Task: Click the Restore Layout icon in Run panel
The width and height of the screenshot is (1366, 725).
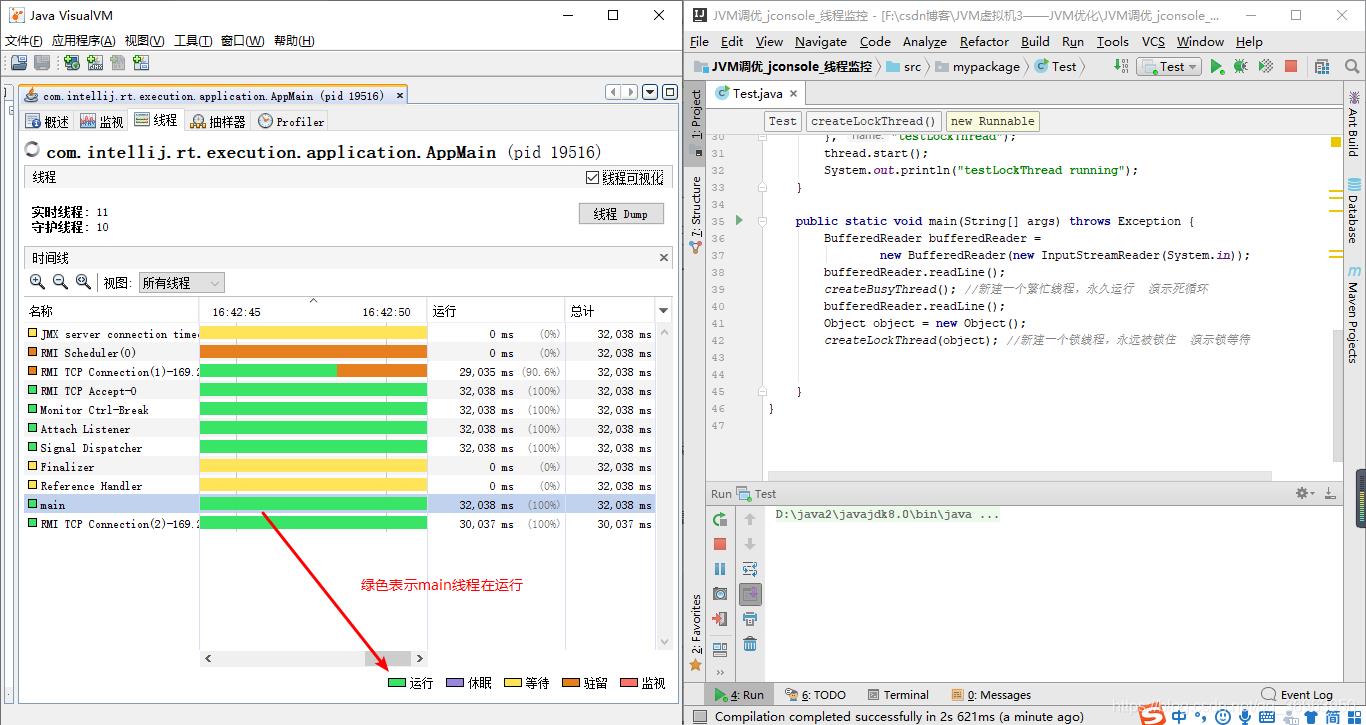Action: pyautogui.click(x=720, y=649)
